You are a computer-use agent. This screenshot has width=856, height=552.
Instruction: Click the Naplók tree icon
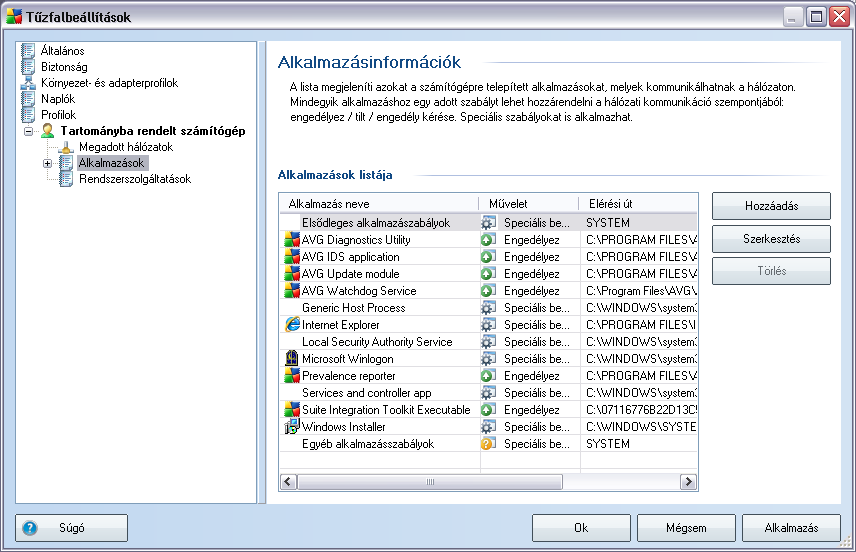click(x=28, y=99)
